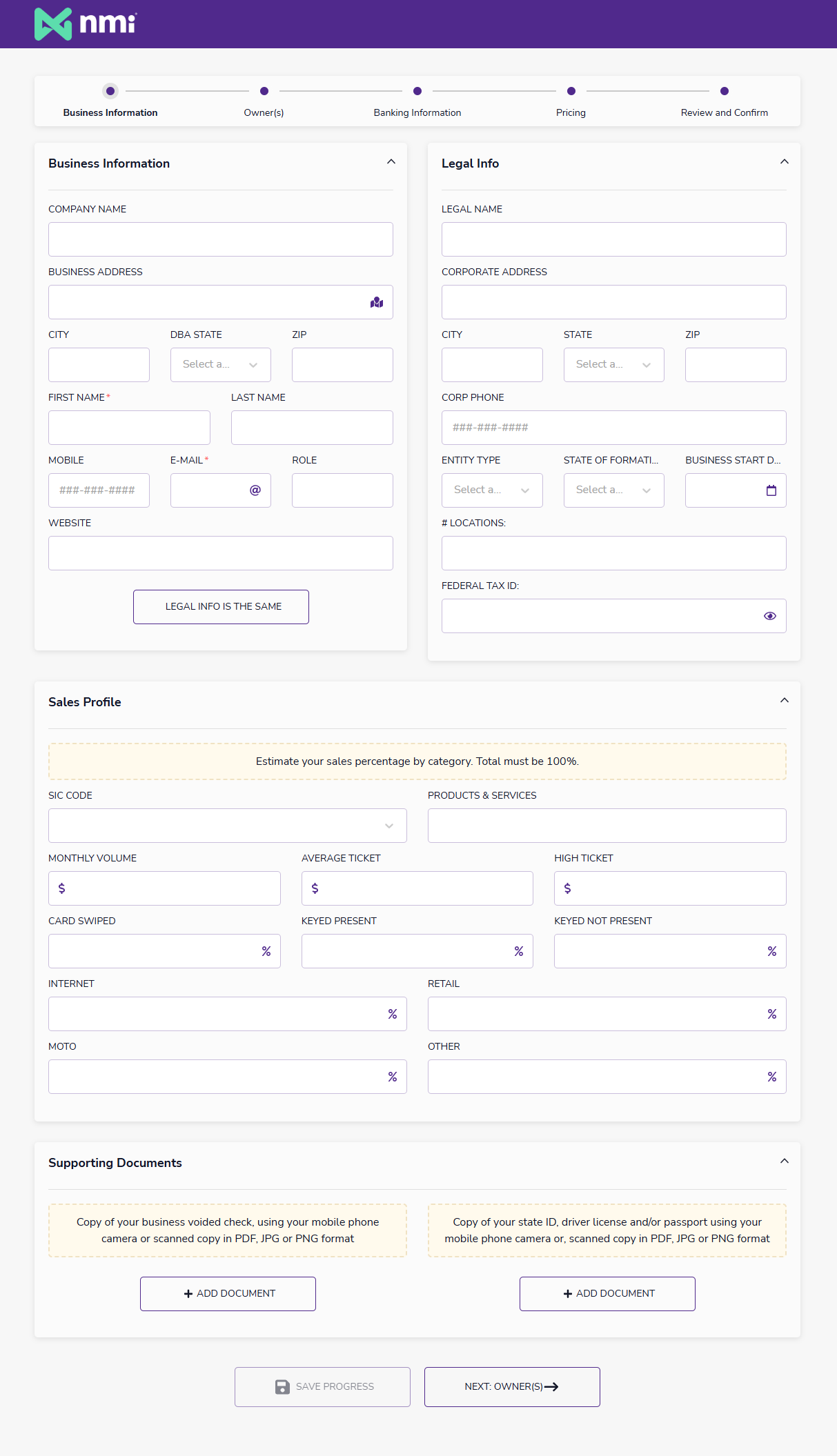Click the NMI logo in header
This screenshot has width=837, height=1456.
pyautogui.click(x=86, y=24)
